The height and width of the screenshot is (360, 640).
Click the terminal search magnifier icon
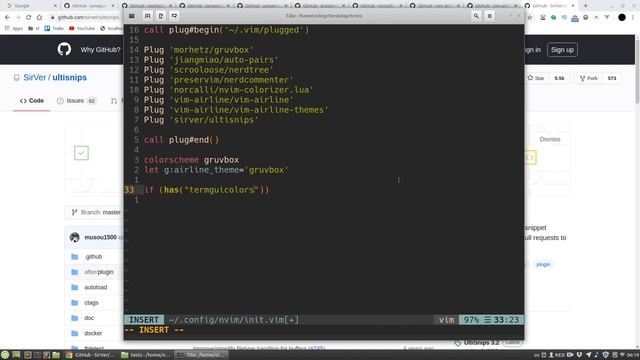click(476, 16)
